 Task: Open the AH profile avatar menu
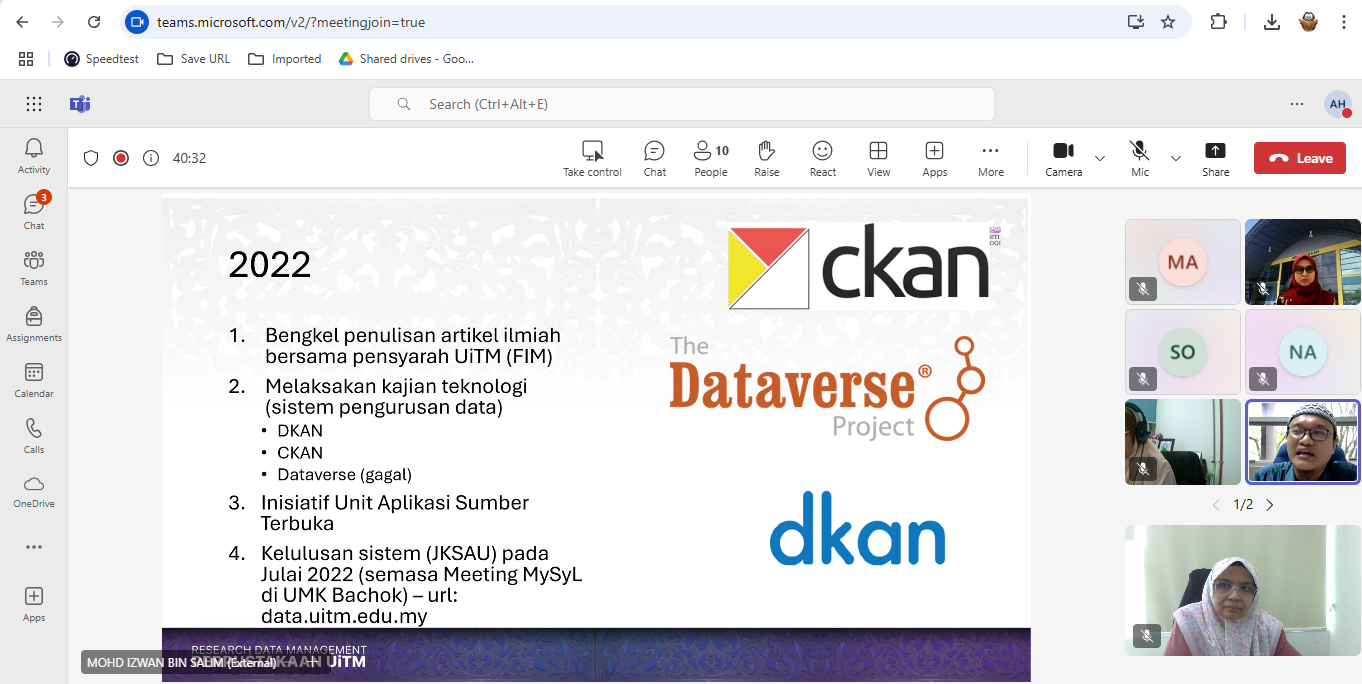click(1338, 104)
